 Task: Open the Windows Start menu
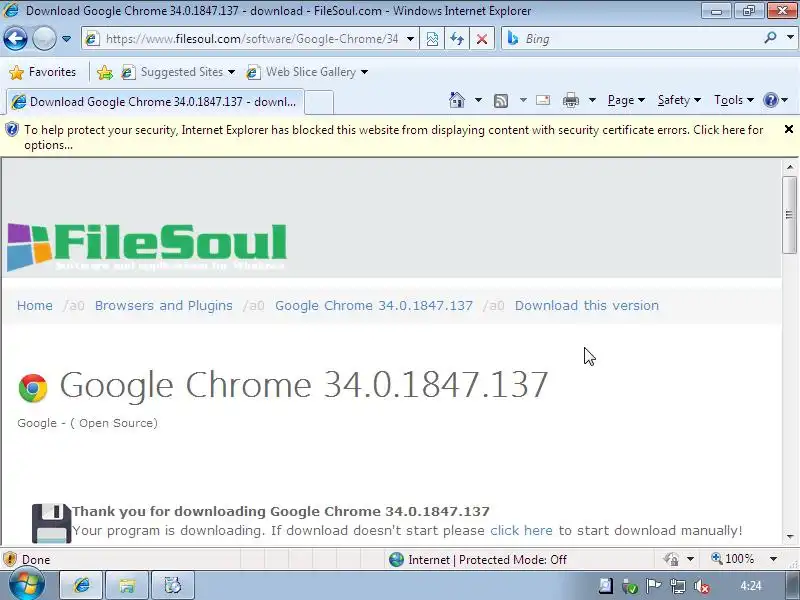tap(27, 585)
